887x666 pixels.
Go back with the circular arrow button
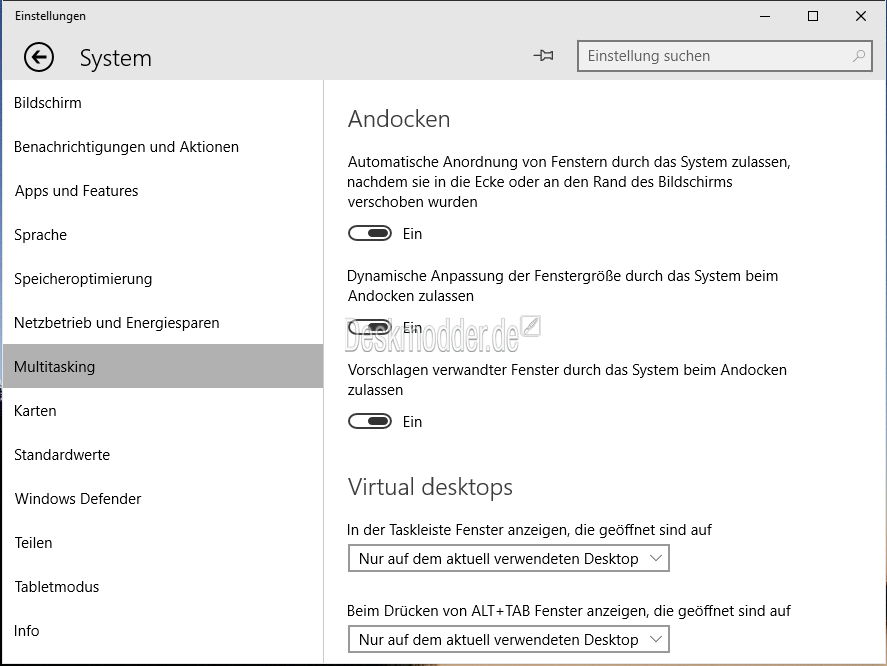pyautogui.click(x=39, y=57)
